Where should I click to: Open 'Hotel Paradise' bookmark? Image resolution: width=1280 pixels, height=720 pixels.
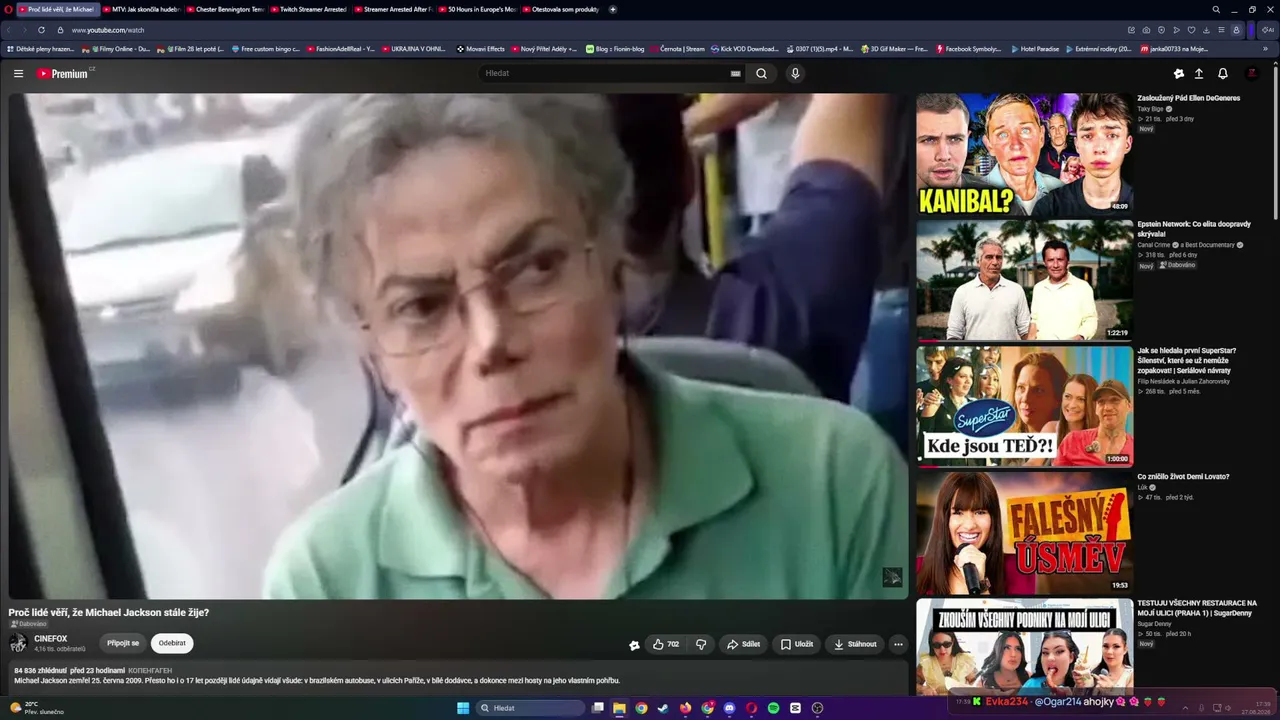pos(1034,49)
